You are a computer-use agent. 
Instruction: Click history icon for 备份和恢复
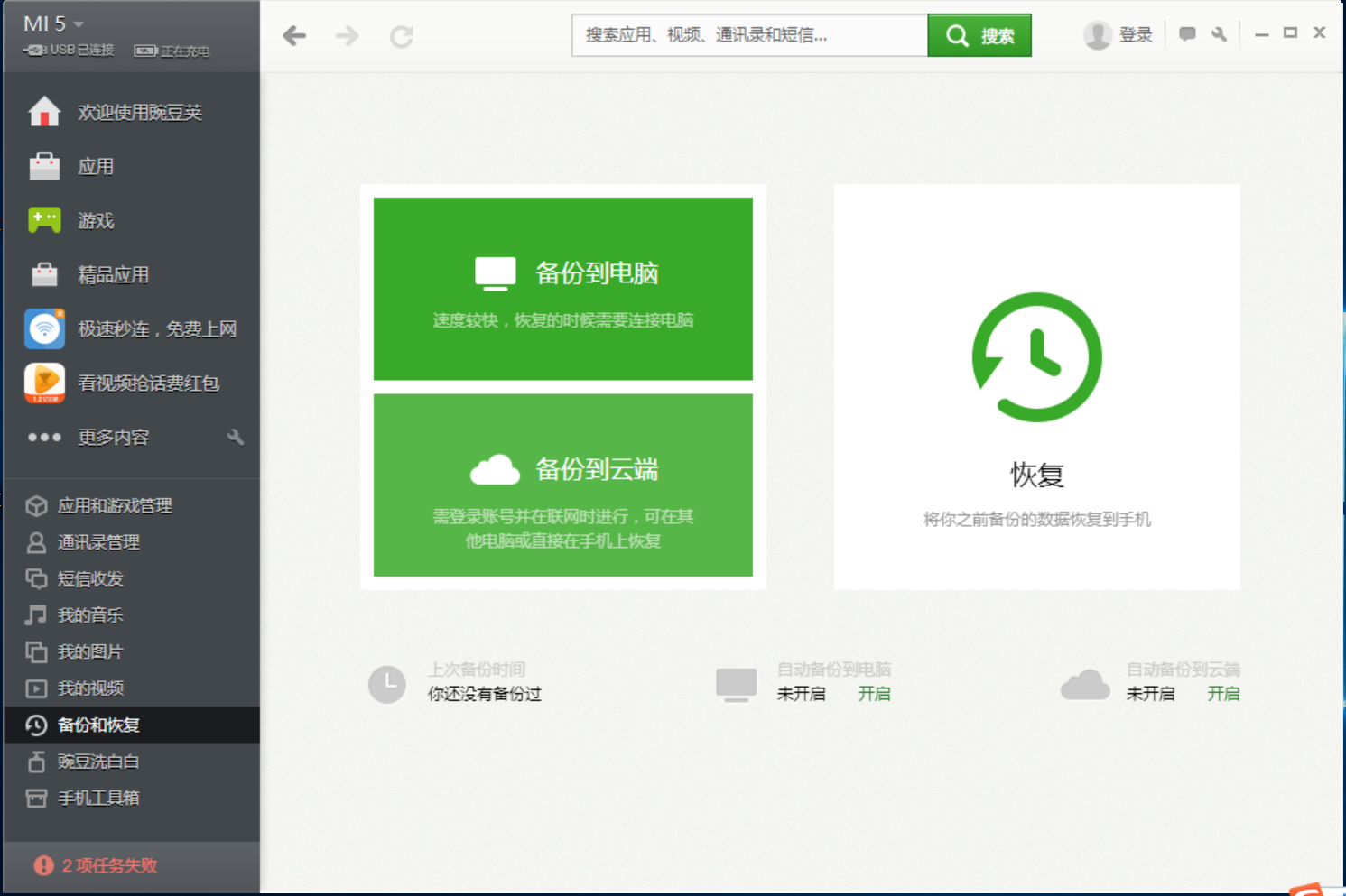pos(36,725)
